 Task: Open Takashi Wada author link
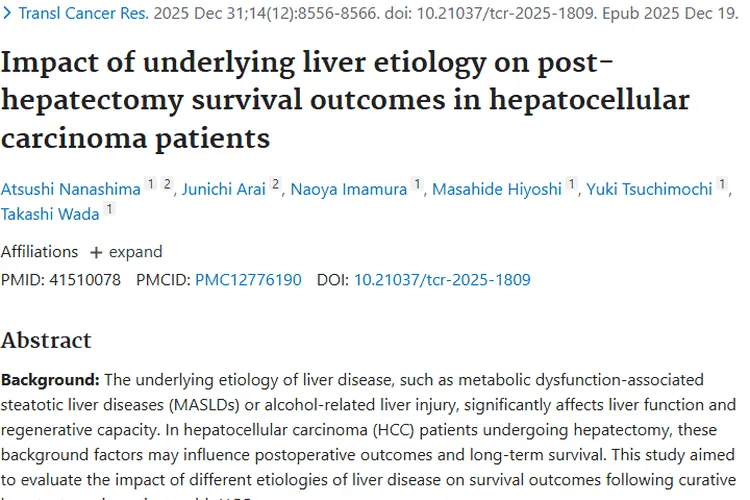[50, 214]
